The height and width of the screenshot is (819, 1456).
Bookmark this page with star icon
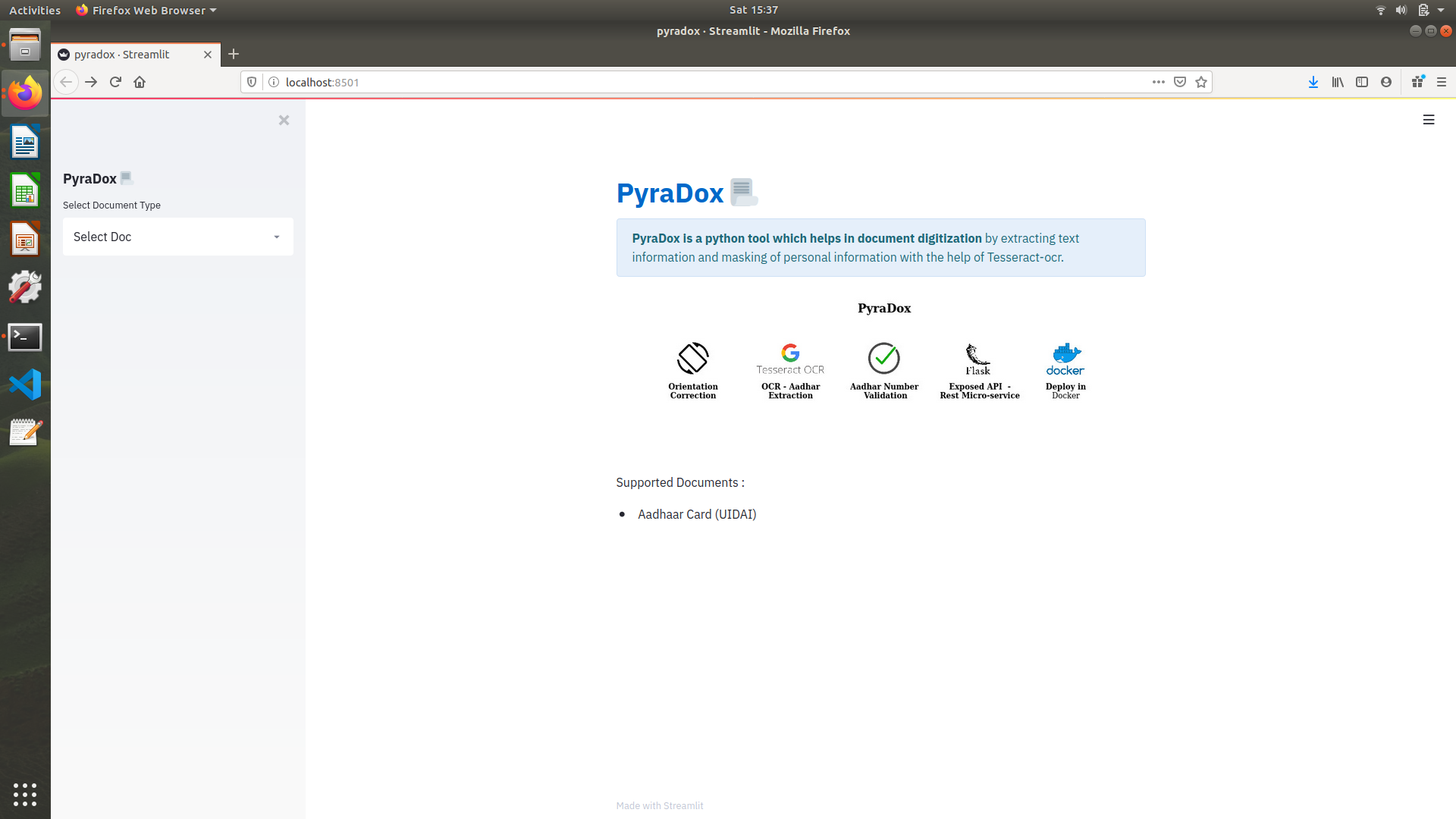pos(1201,82)
